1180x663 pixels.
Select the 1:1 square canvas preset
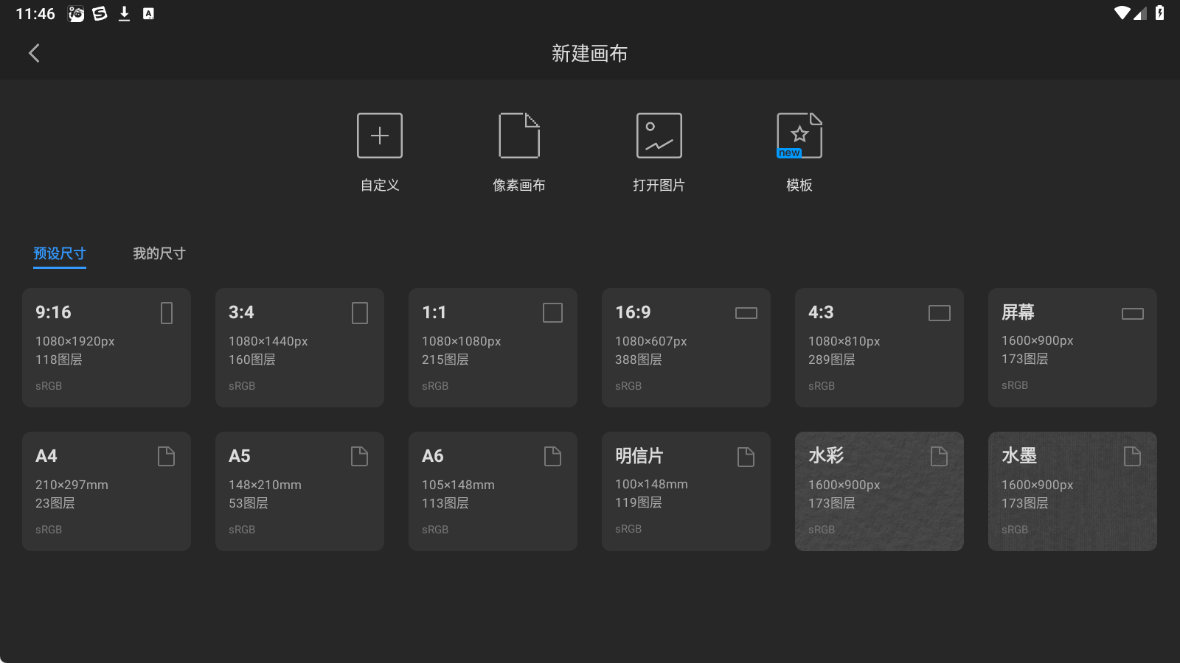(x=492, y=347)
